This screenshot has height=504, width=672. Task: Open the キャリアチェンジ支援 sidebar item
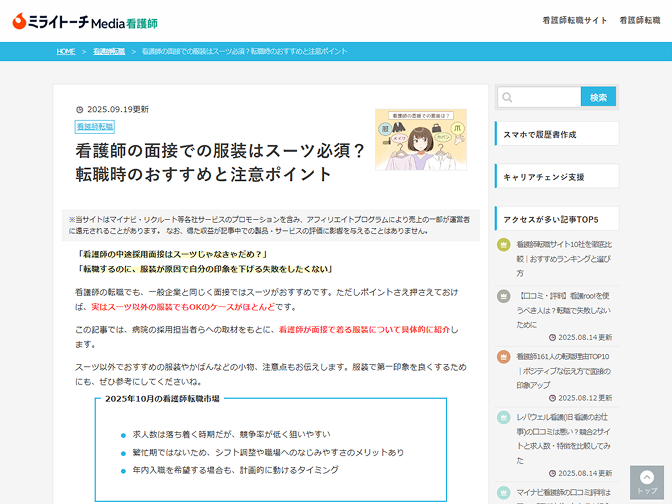(x=557, y=176)
